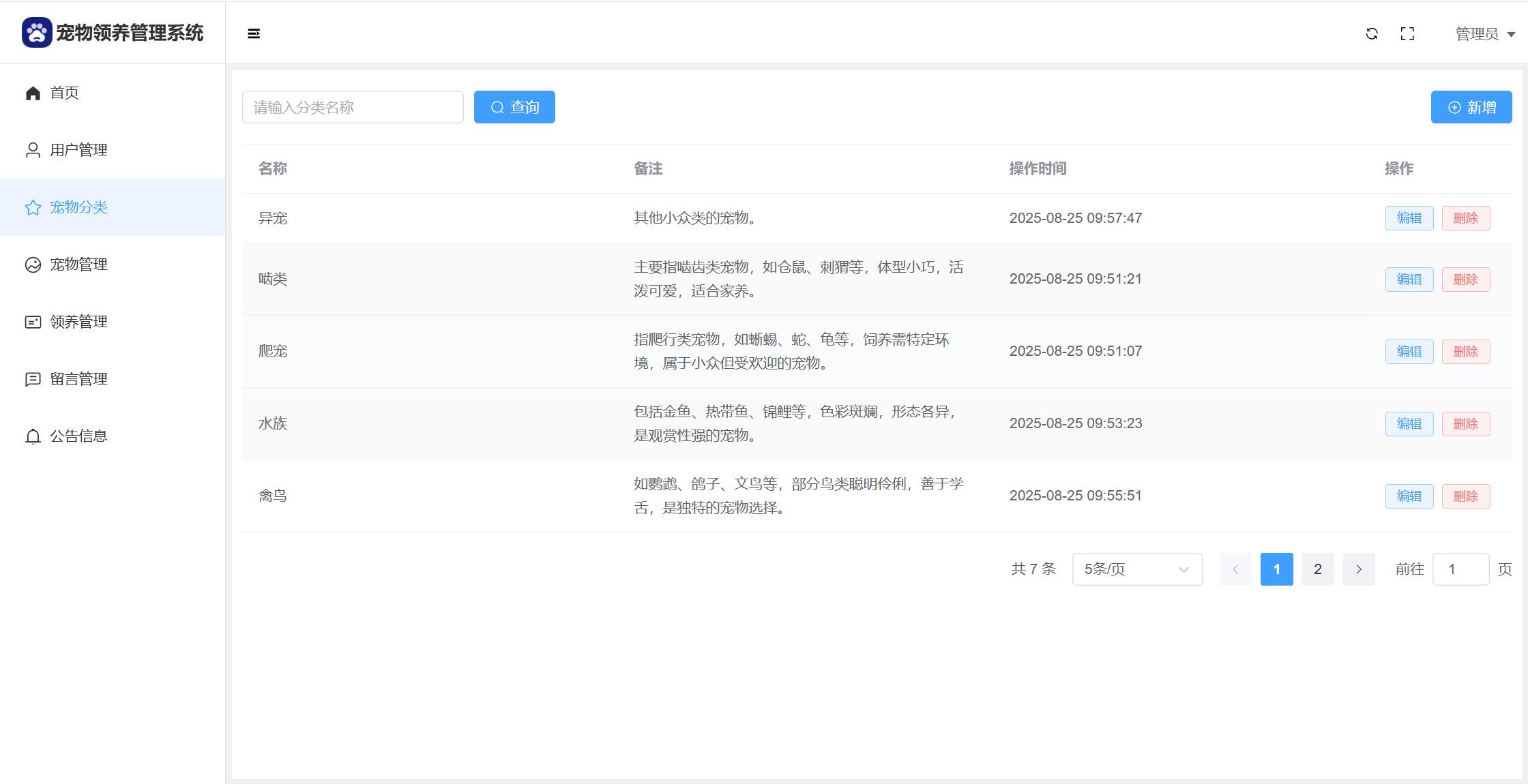The height and width of the screenshot is (784, 1528).
Task: Go to page 2 of results
Action: [1317, 569]
